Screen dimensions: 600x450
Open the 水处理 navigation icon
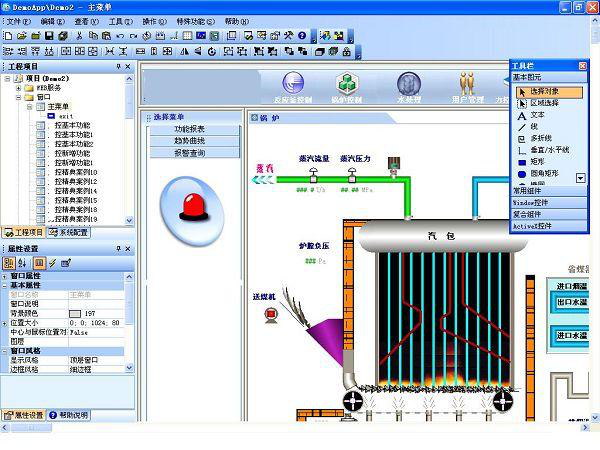[408, 86]
